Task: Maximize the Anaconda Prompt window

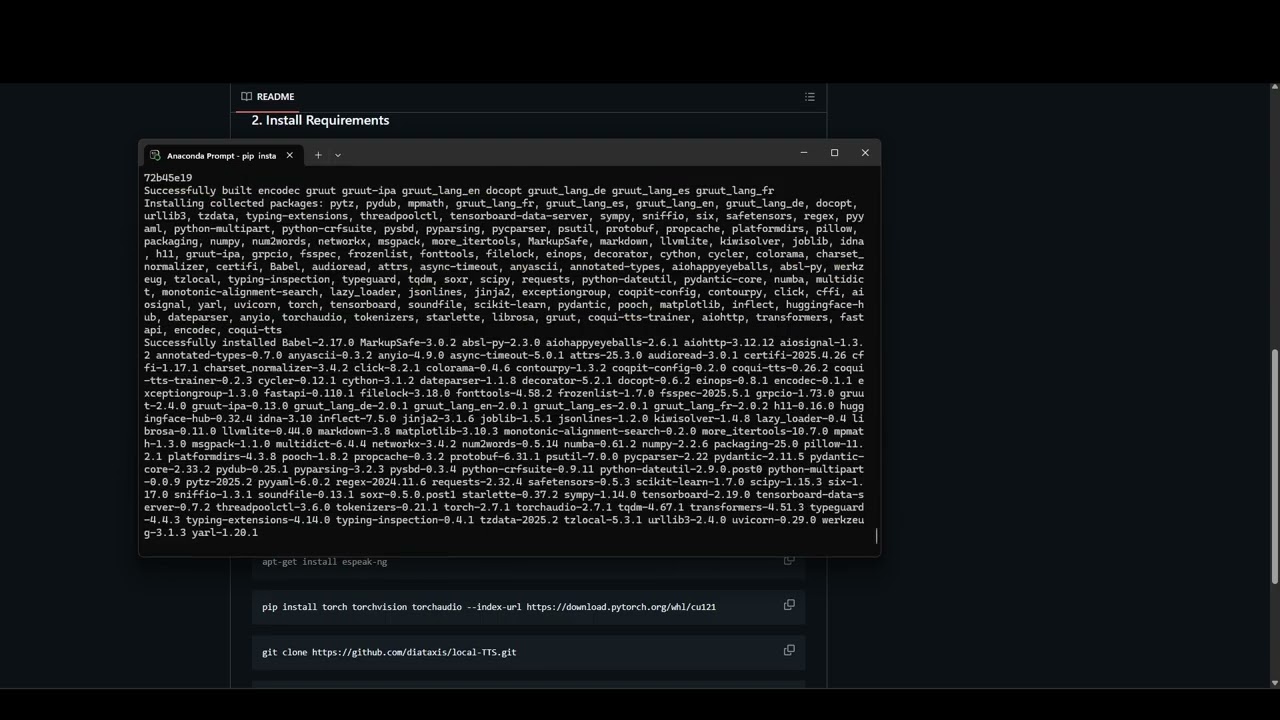Action: click(x=834, y=153)
